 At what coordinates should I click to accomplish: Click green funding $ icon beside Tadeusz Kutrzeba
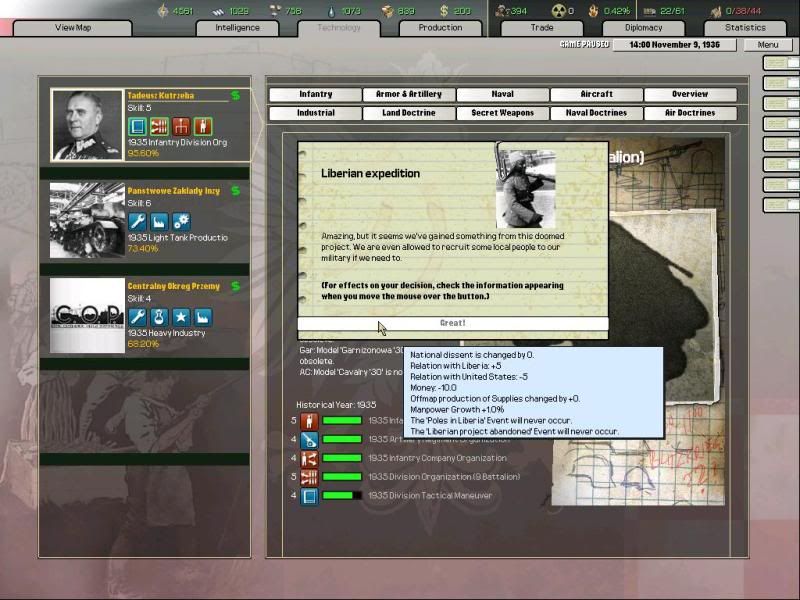point(235,95)
